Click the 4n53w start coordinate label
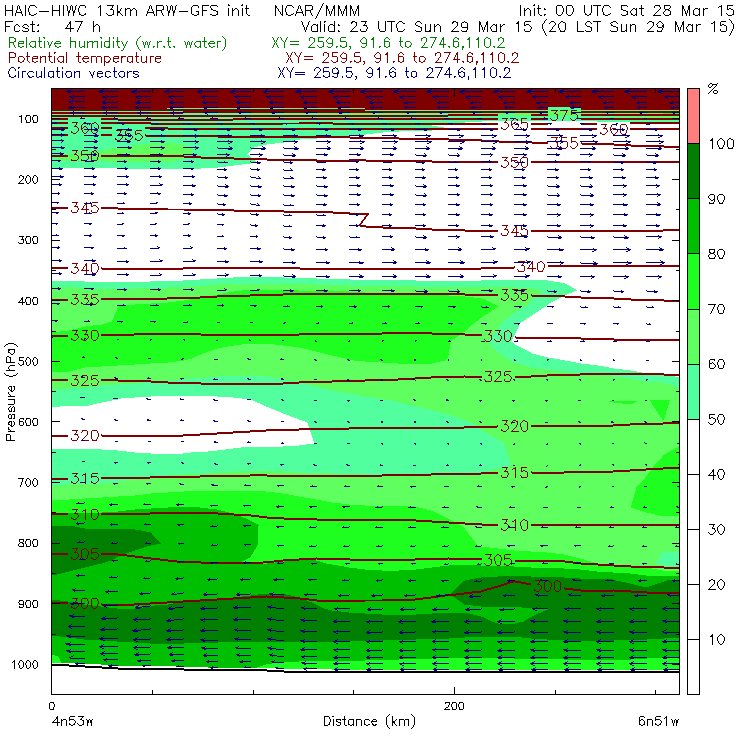The image size is (740, 740). (72, 721)
